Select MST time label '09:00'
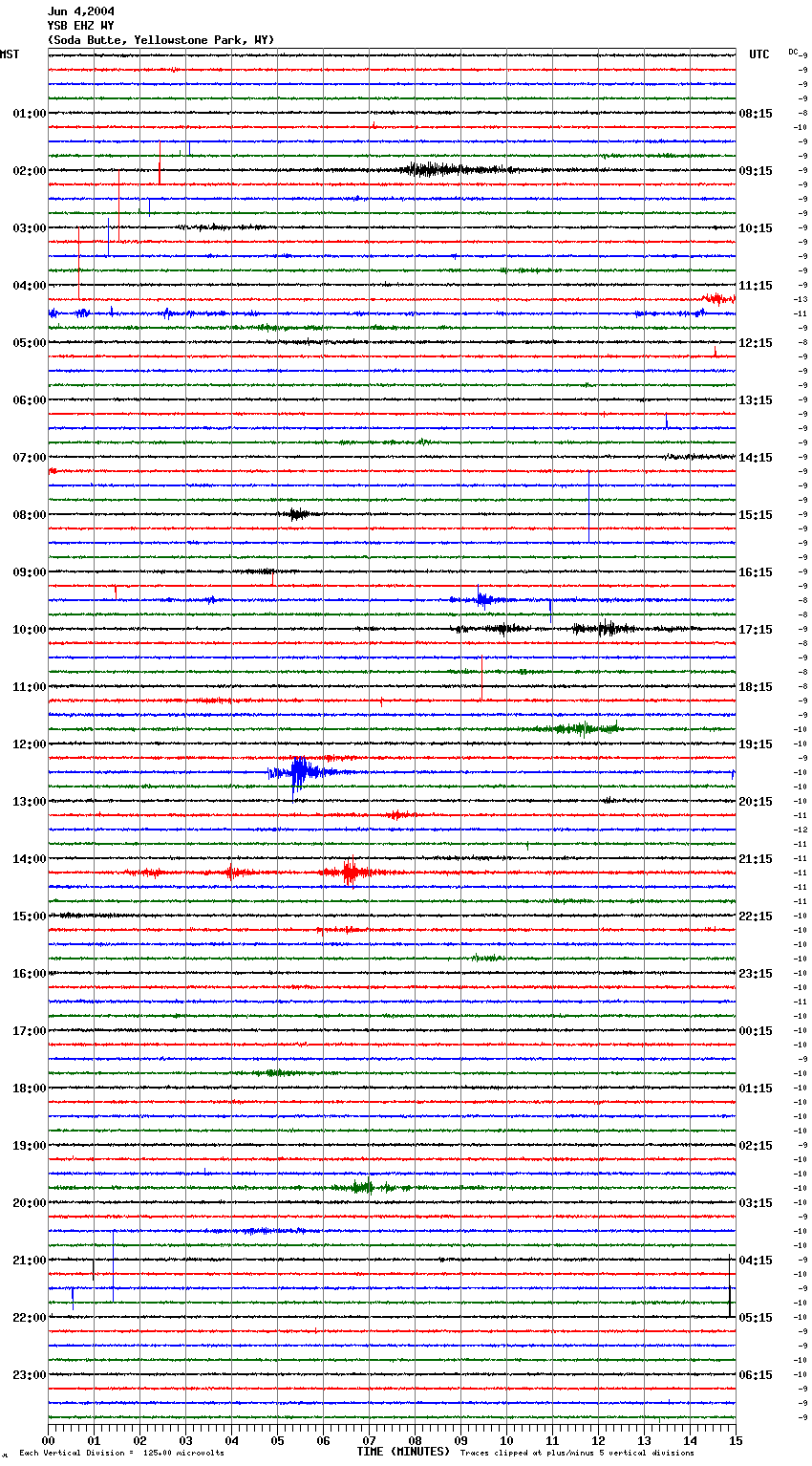This screenshot has width=812, height=1466. pyautogui.click(x=30, y=572)
